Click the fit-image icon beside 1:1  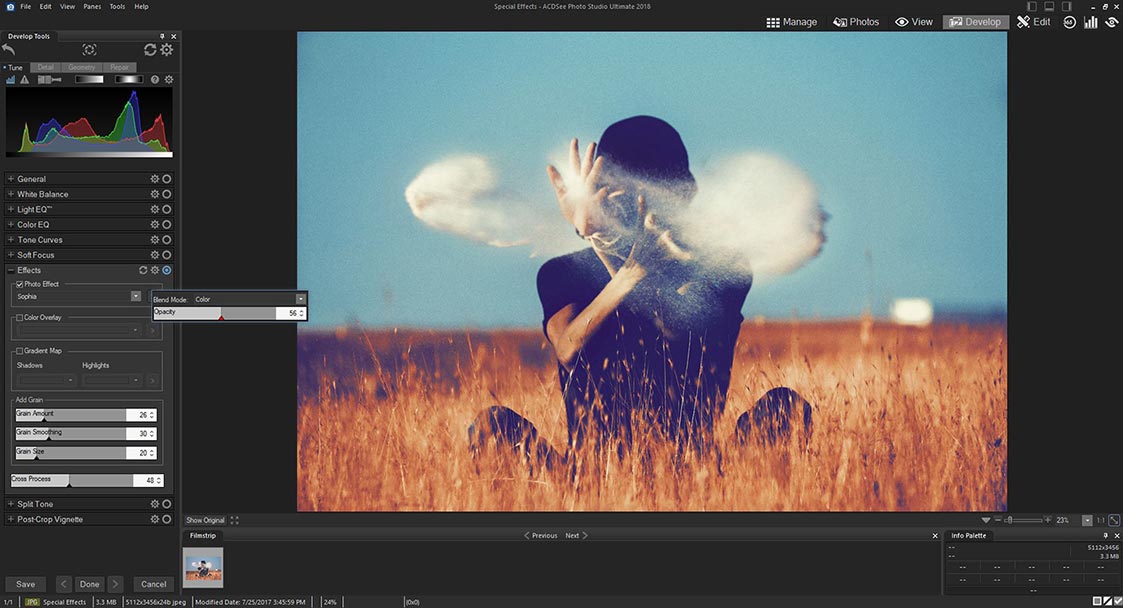pyautogui.click(x=1114, y=520)
